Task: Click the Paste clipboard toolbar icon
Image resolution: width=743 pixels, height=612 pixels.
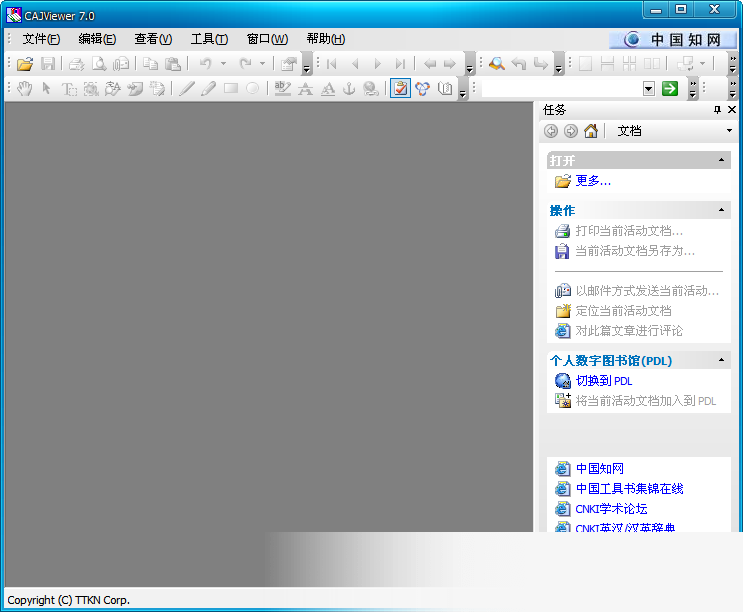Action: tap(172, 63)
